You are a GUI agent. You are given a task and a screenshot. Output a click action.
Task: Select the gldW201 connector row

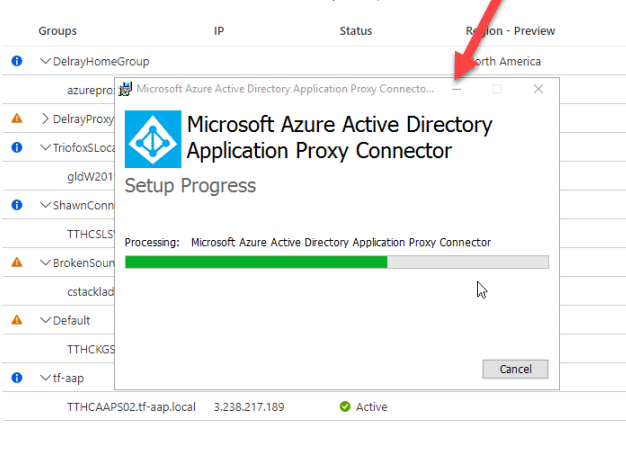click(91, 176)
